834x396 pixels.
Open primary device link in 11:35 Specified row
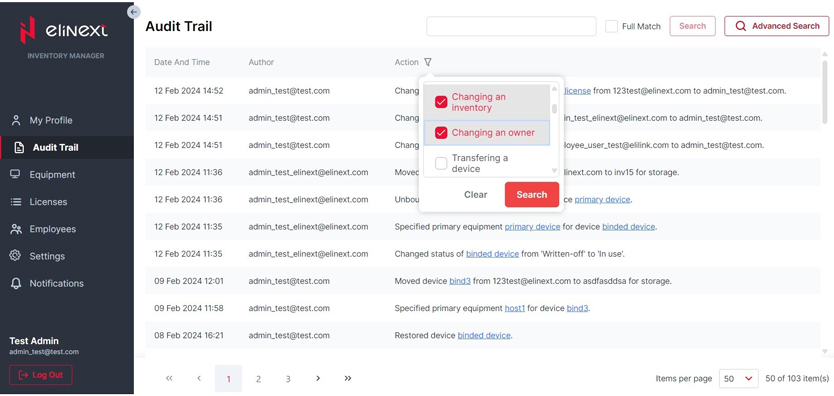tap(532, 226)
